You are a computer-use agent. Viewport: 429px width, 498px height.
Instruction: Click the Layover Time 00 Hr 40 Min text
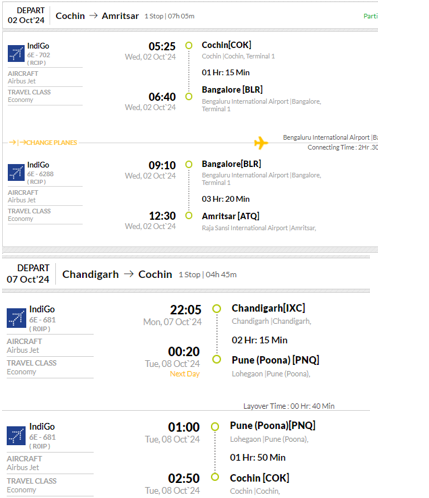point(289,406)
